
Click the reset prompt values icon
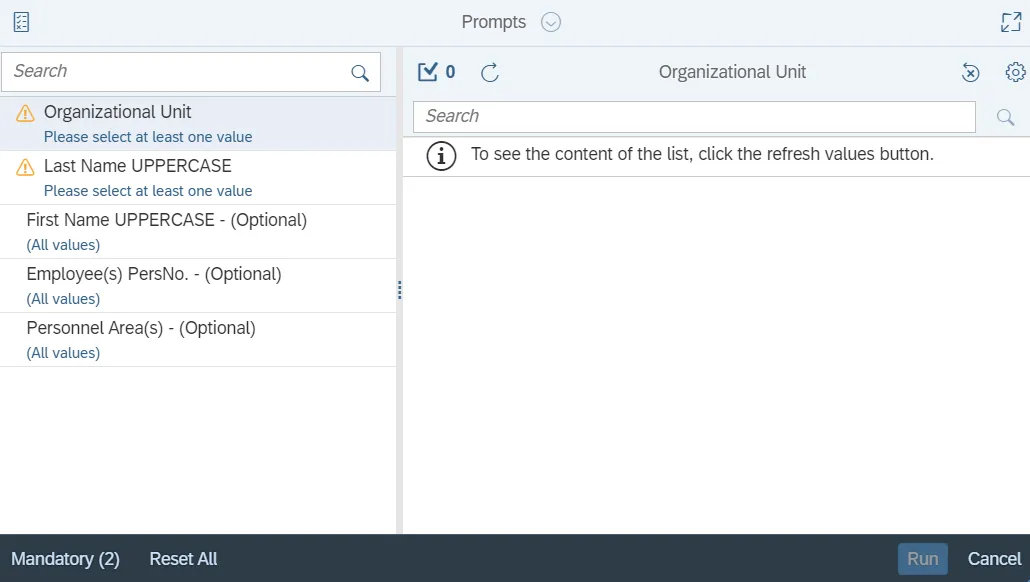point(970,72)
